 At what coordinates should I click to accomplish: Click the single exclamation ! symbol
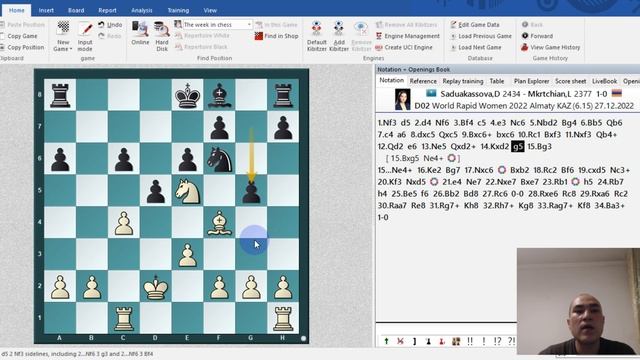point(484,341)
